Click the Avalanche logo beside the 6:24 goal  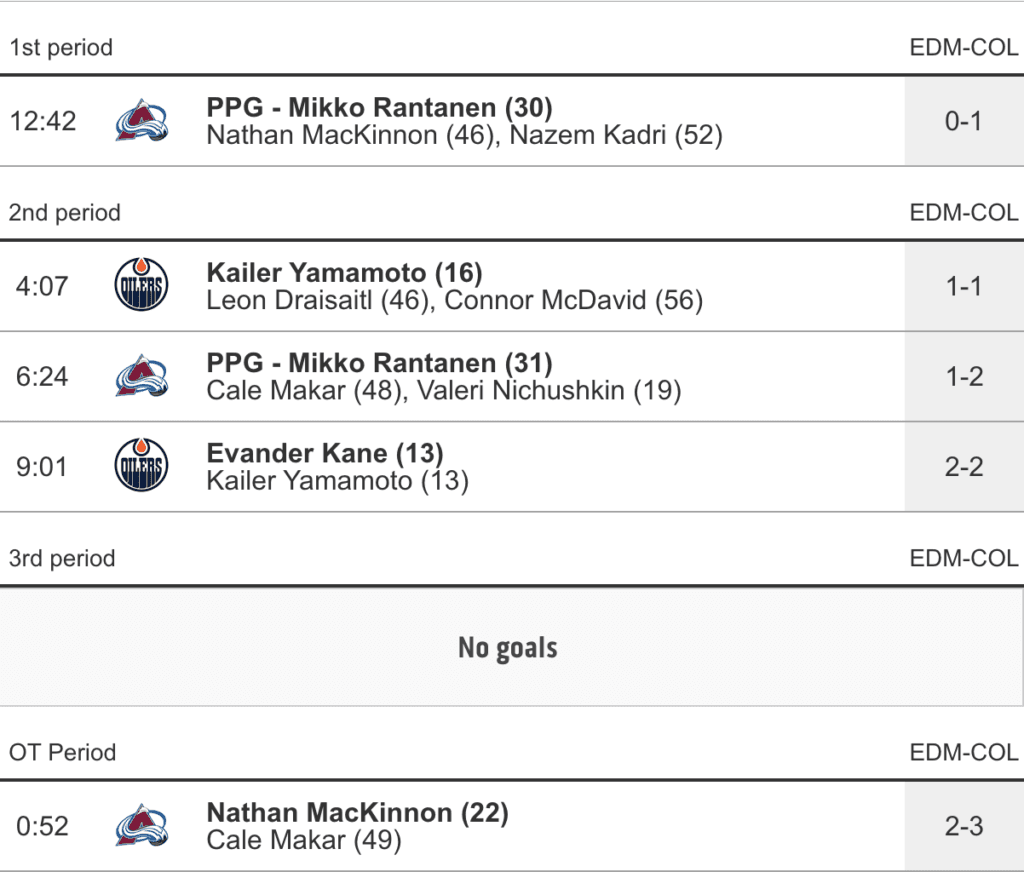click(141, 376)
